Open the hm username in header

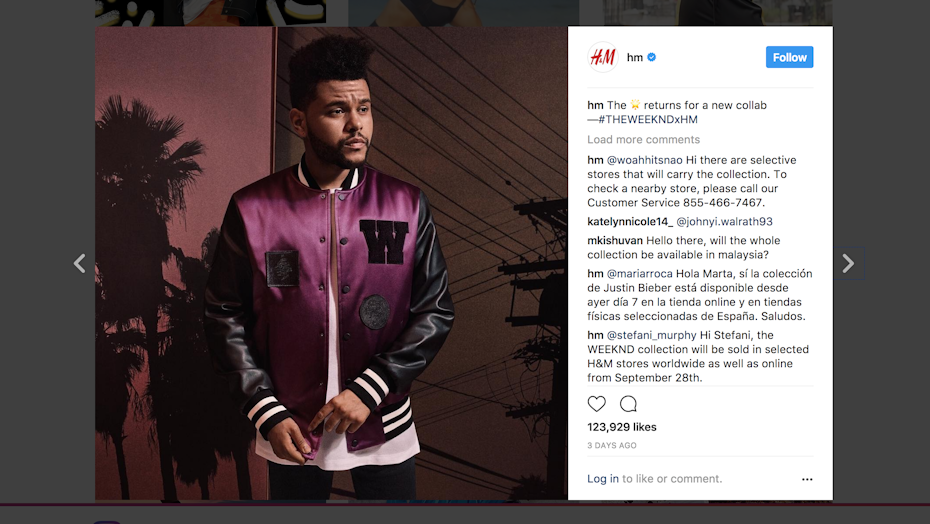click(x=635, y=57)
